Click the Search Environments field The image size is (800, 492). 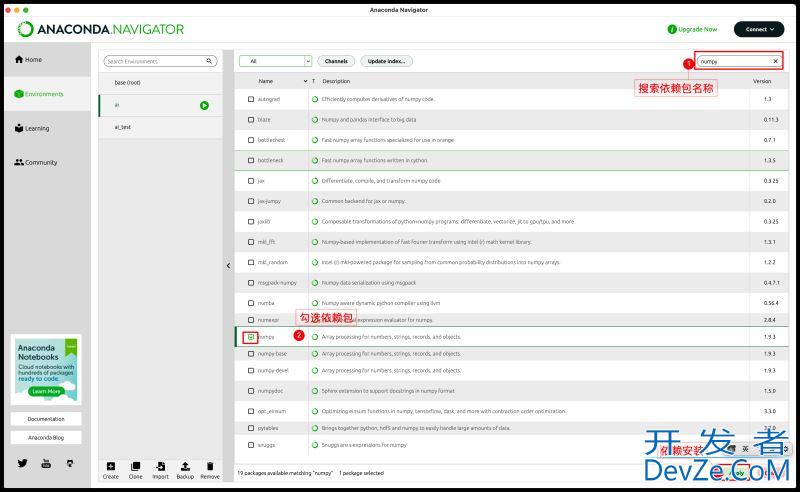pyautogui.click(x=160, y=61)
